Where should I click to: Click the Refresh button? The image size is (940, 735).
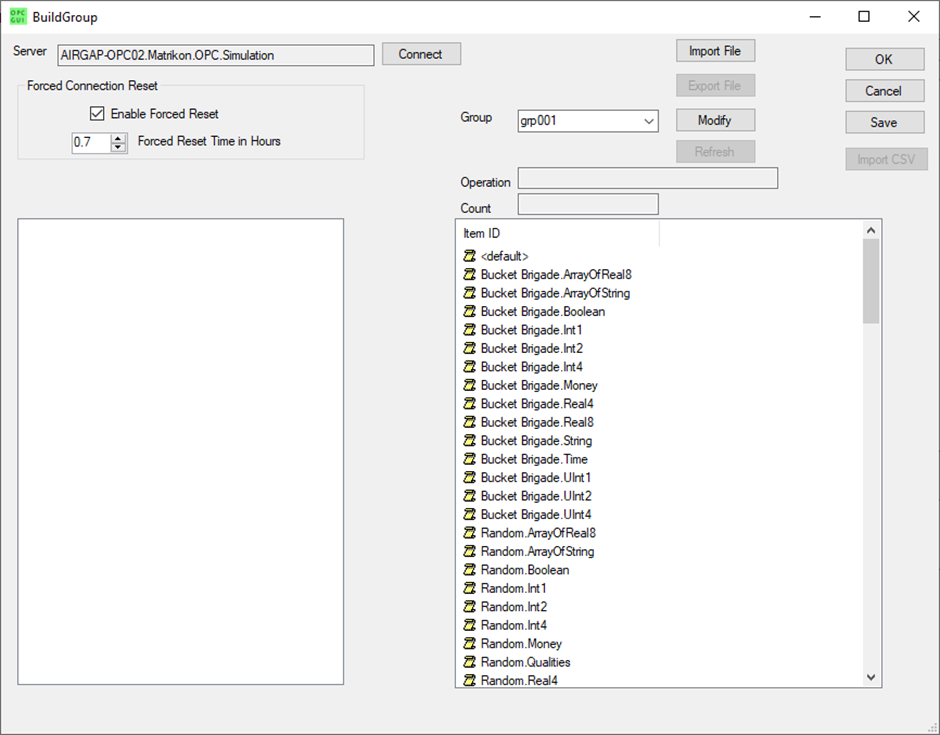click(x=715, y=152)
